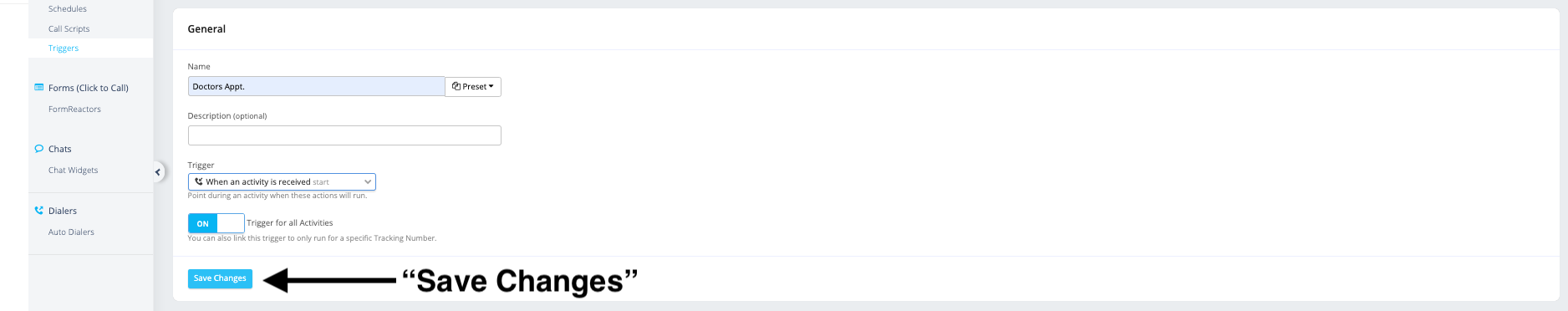Go to FormReactors page
Screen dimensions: 1568x311
74,109
